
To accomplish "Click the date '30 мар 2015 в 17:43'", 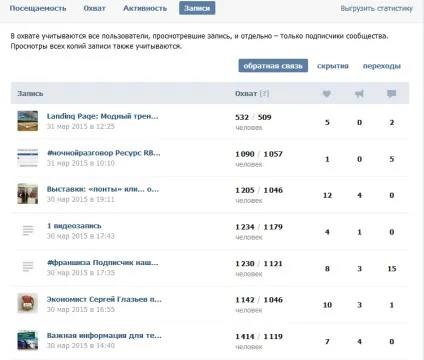I will [x=81, y=236].
